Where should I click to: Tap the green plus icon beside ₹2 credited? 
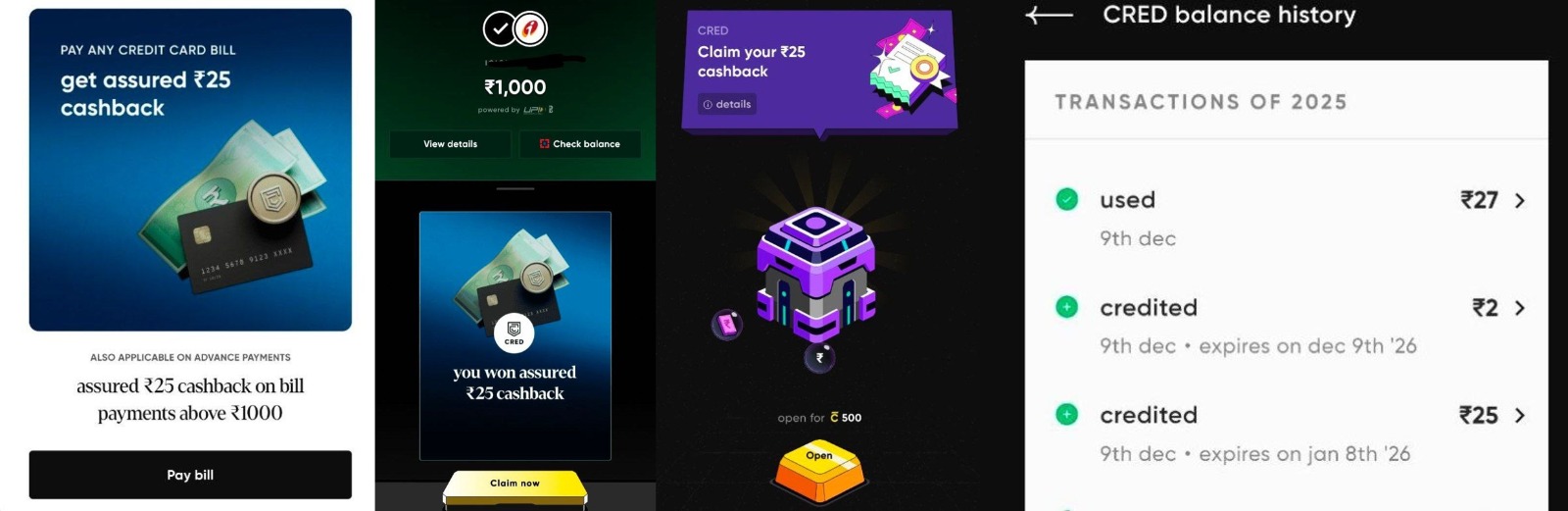tap(1067, 307)
